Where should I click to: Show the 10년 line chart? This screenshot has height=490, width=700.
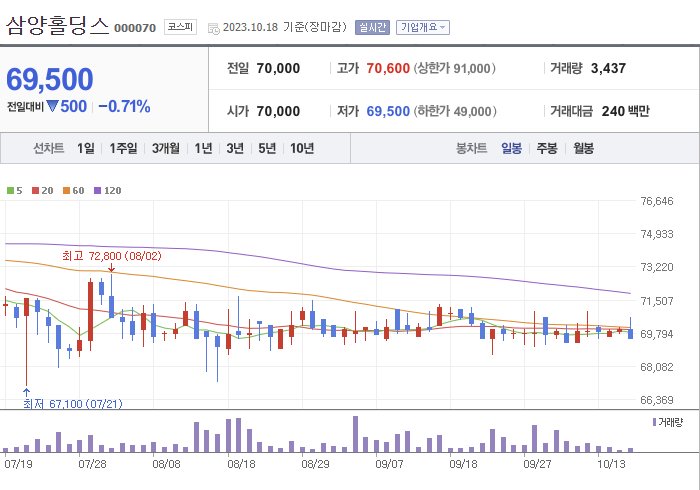tap(302, 148)
